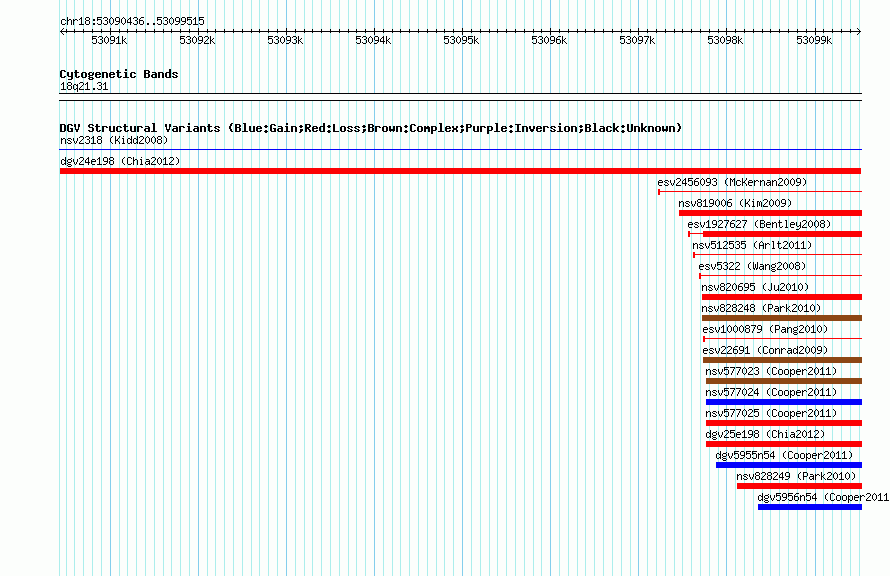Open variant esv5322 (Wang2008) label

click(x=752, y=266)
